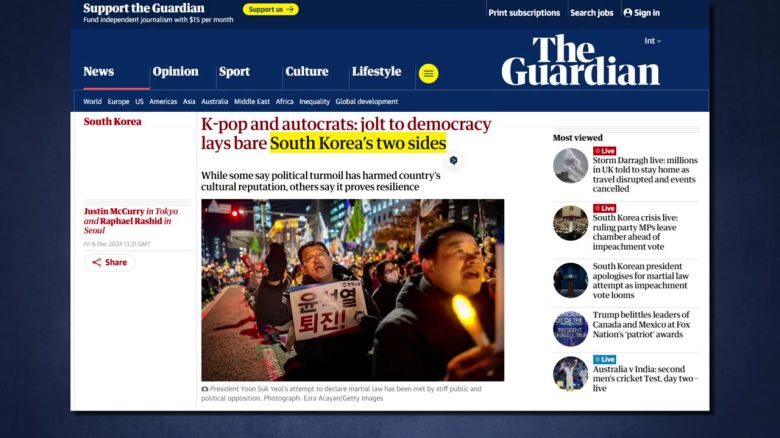The width and height of the screenshot is (780, 438).
Task: Open the Print subscriptions link
Action: pos(524,13)
